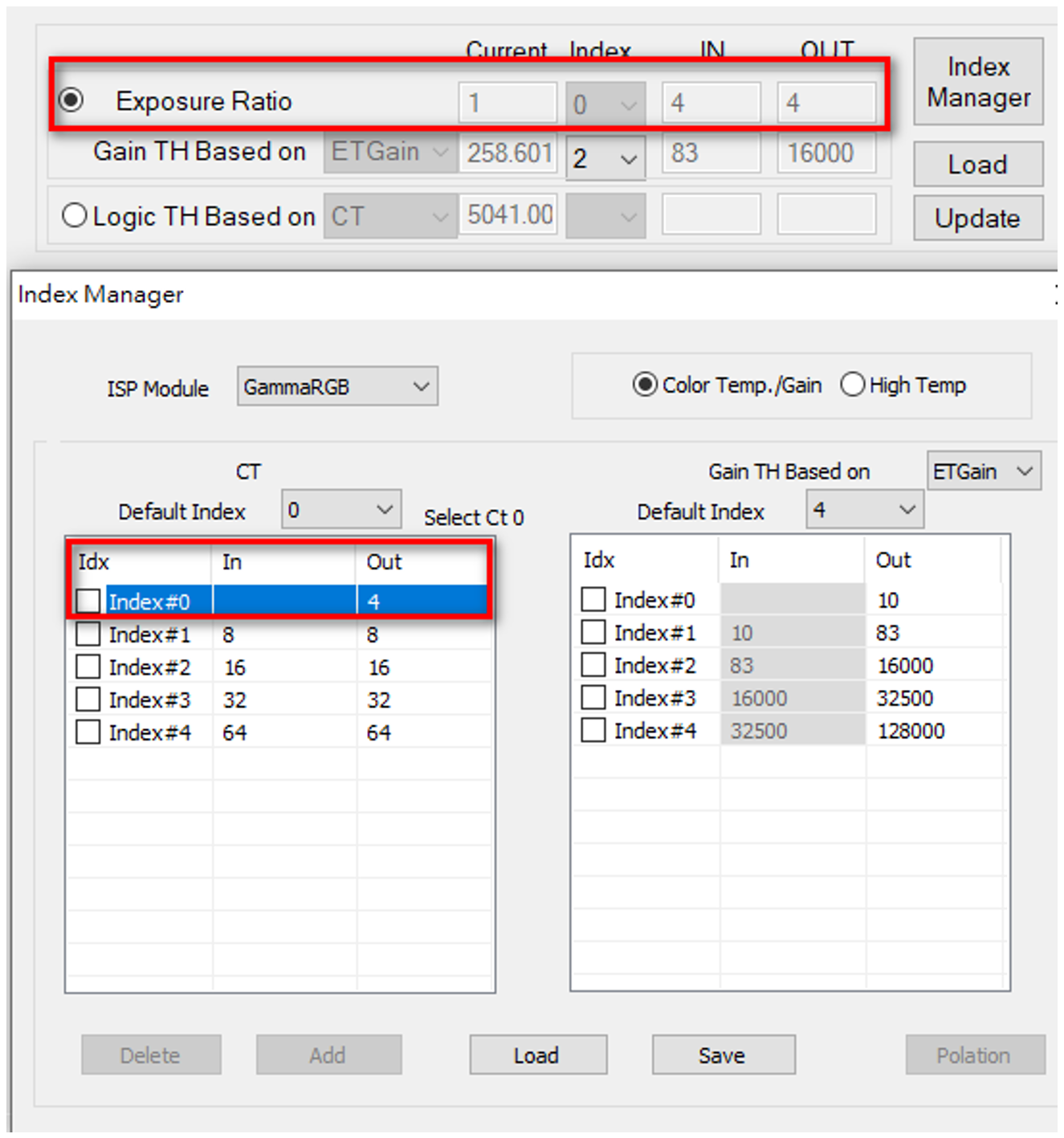Expand the CT Default Index dropdown
This screenshot has height=1138, width=1064.
340,510
